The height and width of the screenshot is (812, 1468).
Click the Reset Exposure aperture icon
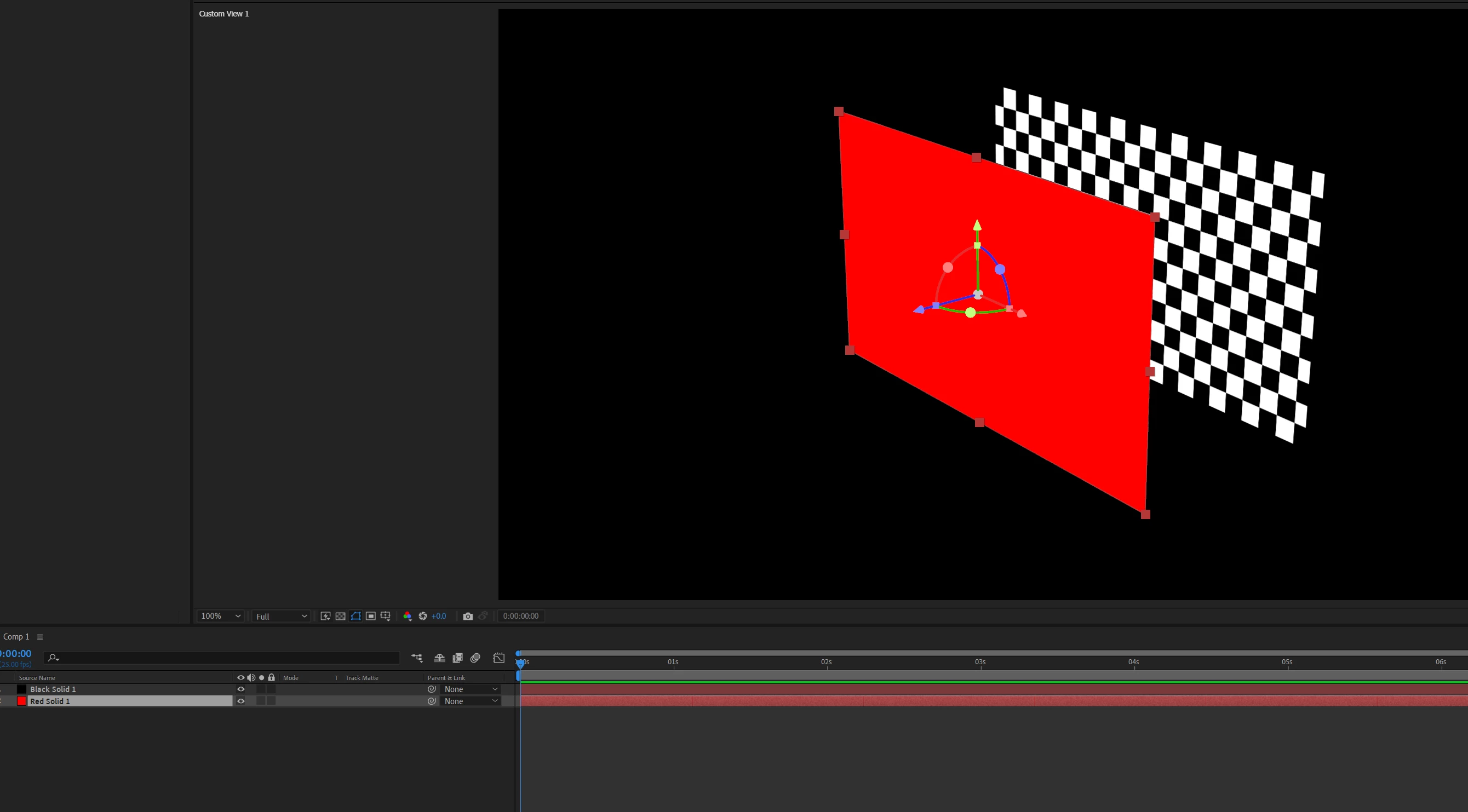[423, 616]
